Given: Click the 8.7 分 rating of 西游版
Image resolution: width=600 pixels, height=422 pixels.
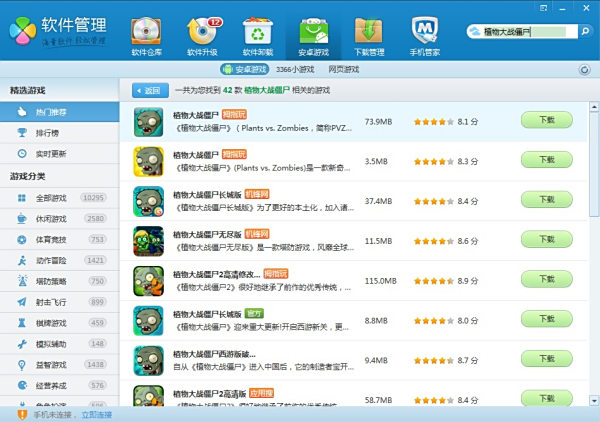Looking at the screenshot, I should [x=446, y=360].
